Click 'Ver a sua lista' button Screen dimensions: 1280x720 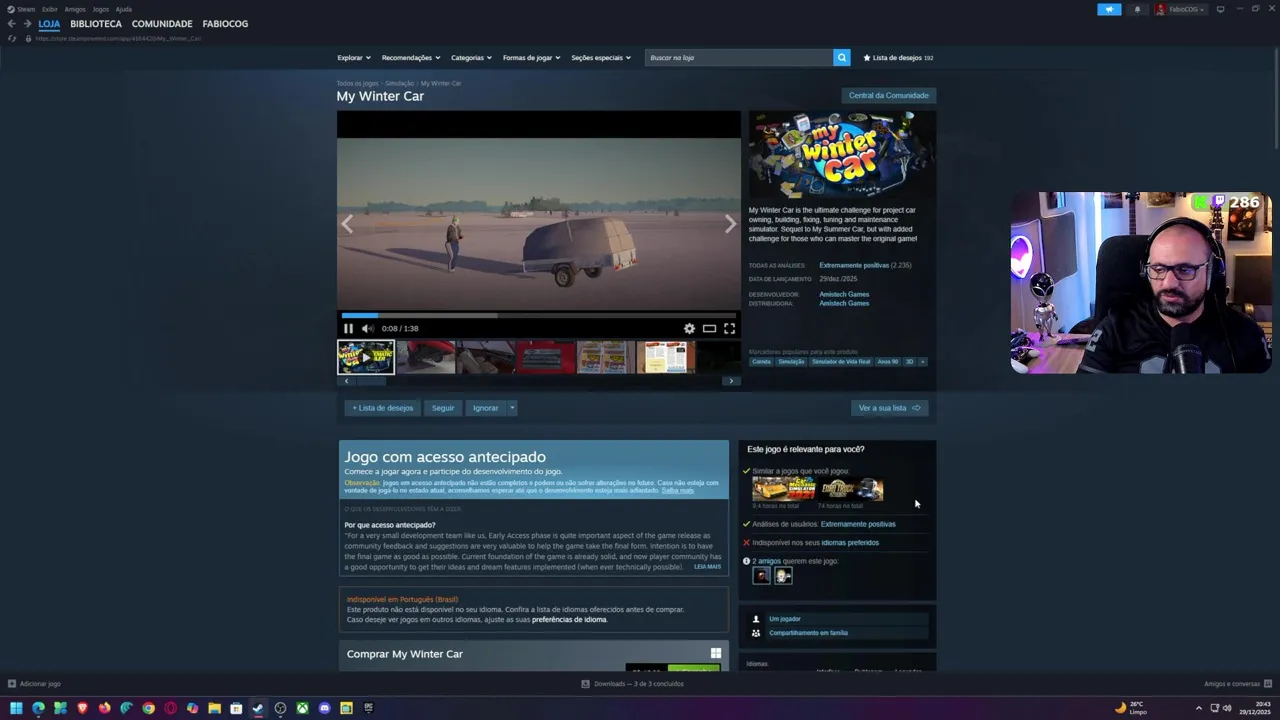[889, 408]
